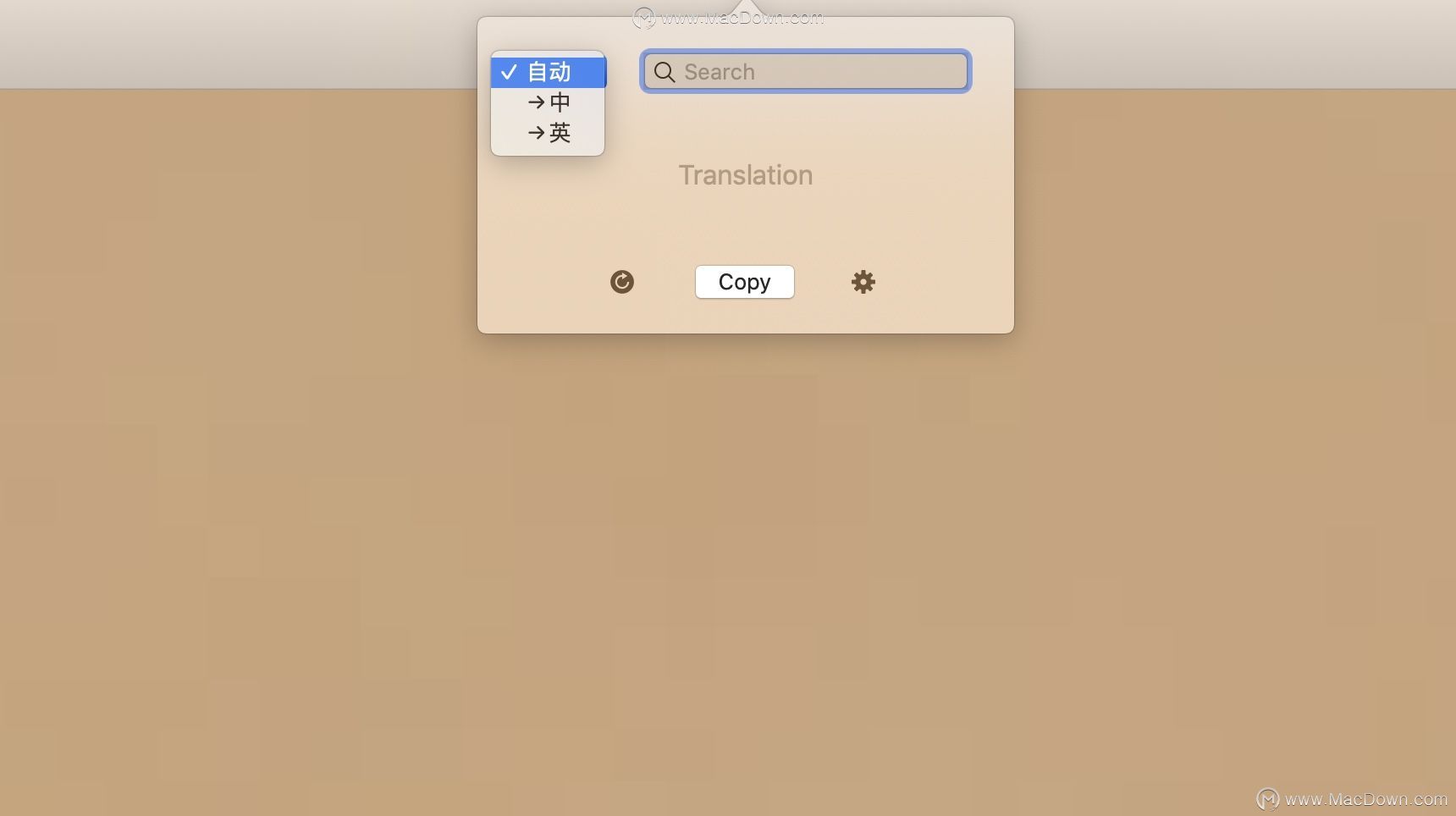Open www.MacDown.com link at bottom-right

[x=1365, y=799]
